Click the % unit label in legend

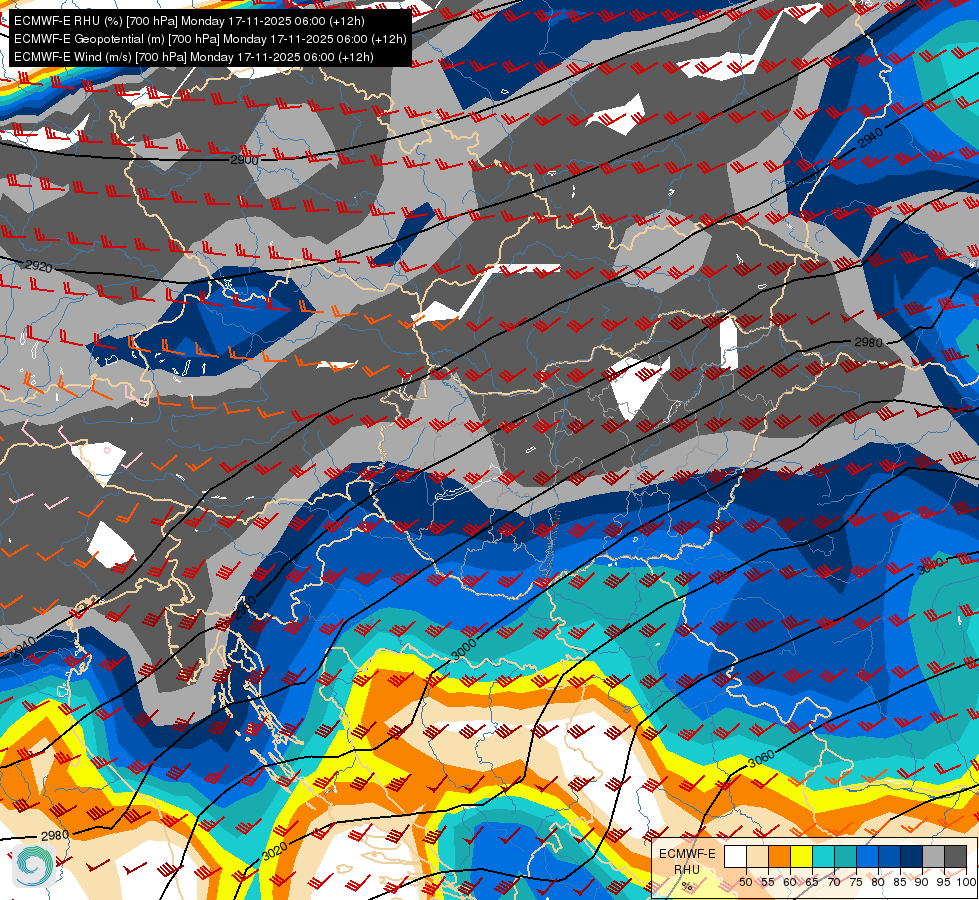[x=687, y=886]
